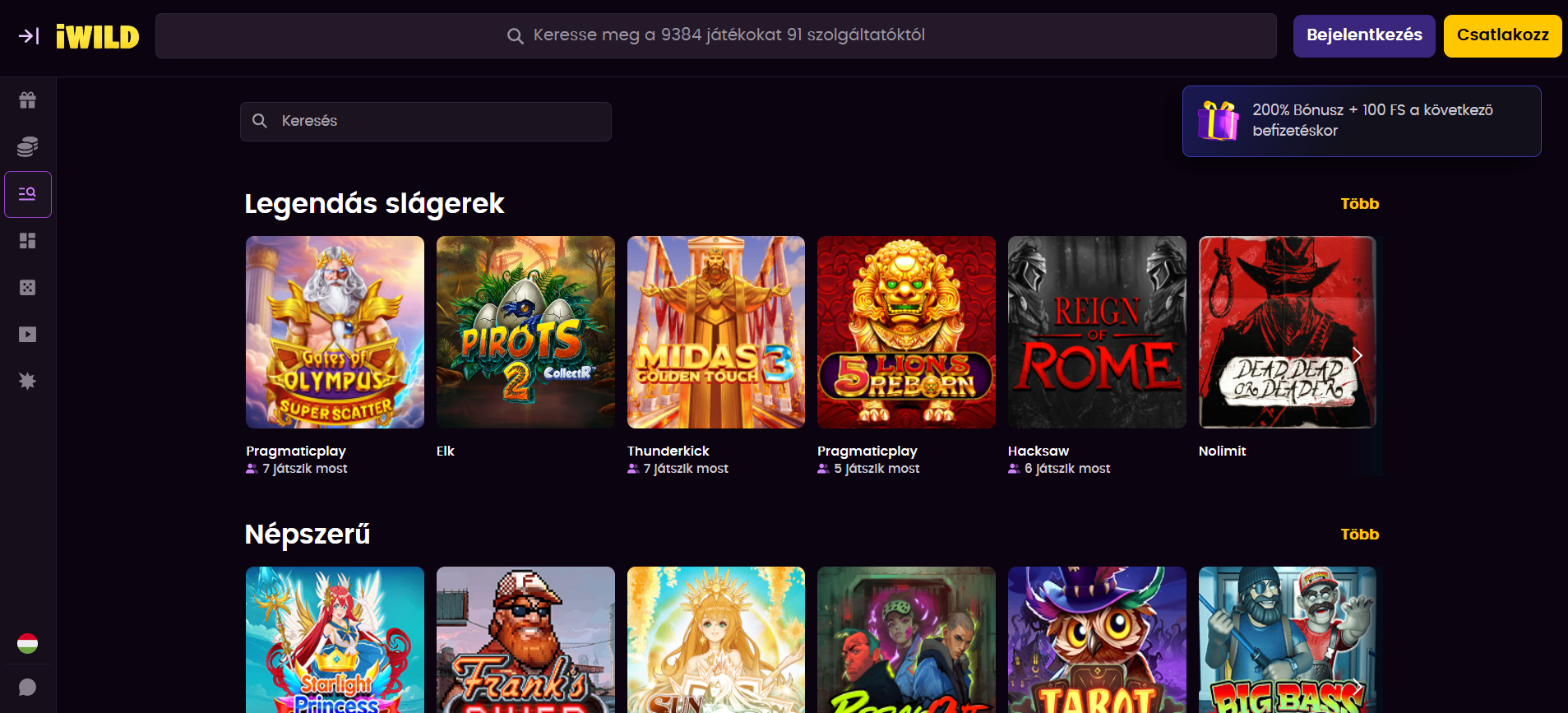The height and width of the screenshot is (713, 1568).
Task: Open the dice games sidebar icon
Action: pos(28,288)
